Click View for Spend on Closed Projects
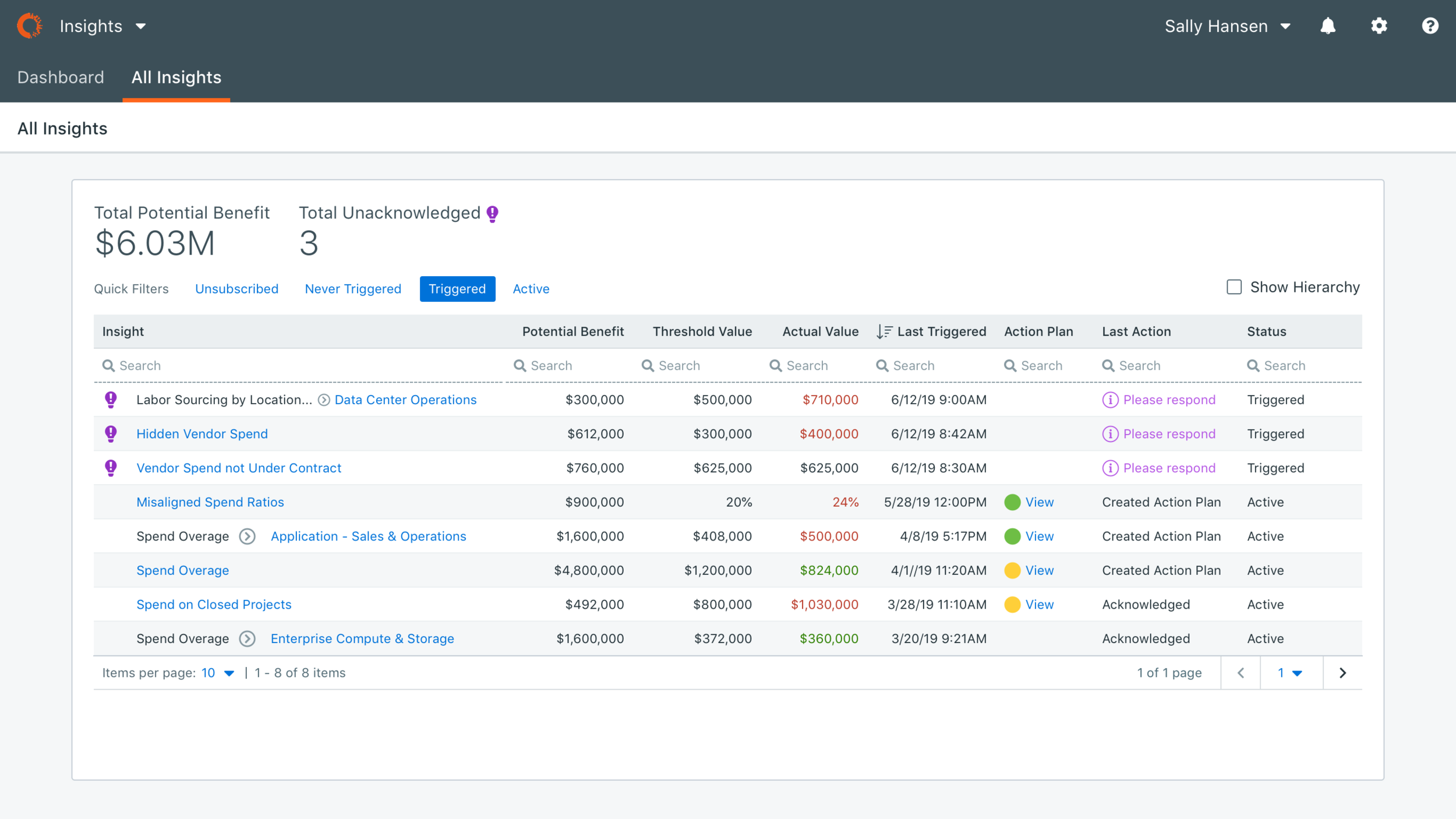Screen dimensions: 1456x819 click(x=1039, y=605)
